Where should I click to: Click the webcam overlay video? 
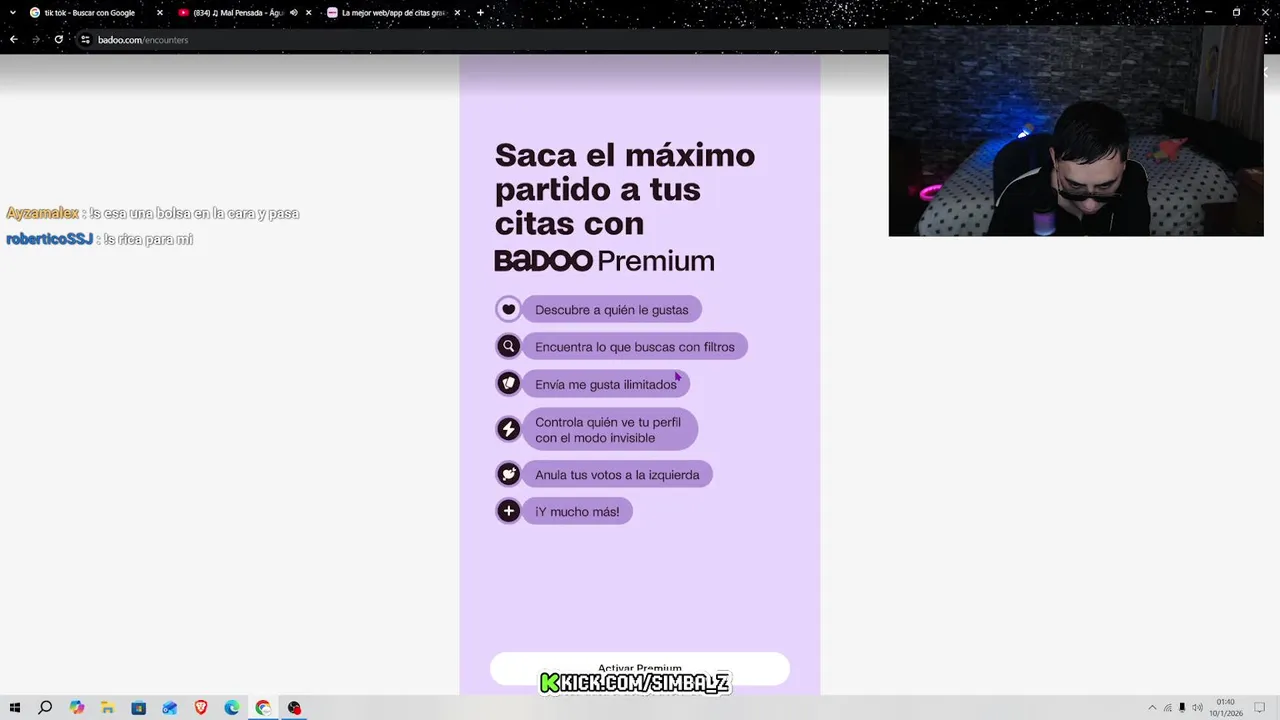(x=1076, y=131)
